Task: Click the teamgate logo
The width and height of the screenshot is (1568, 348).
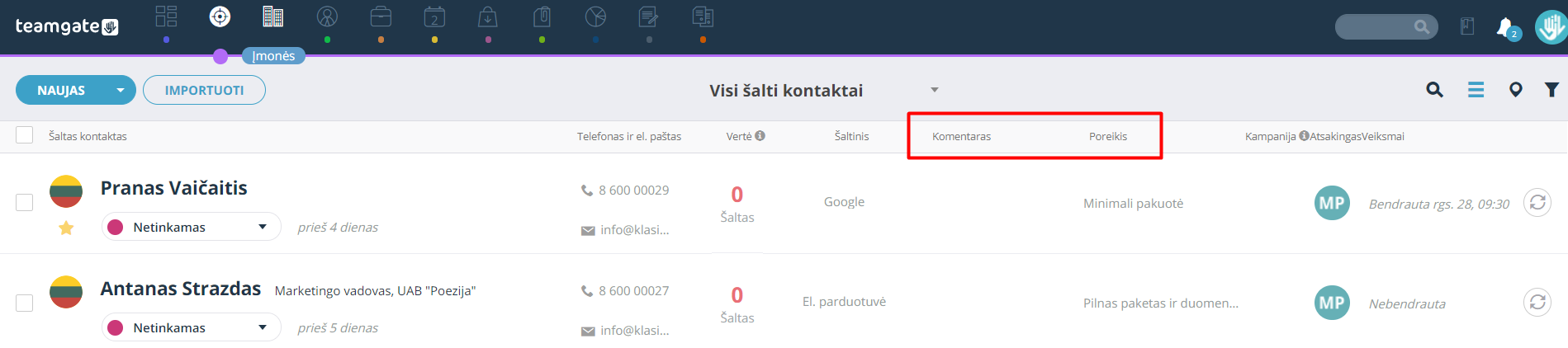Action: 67,26
